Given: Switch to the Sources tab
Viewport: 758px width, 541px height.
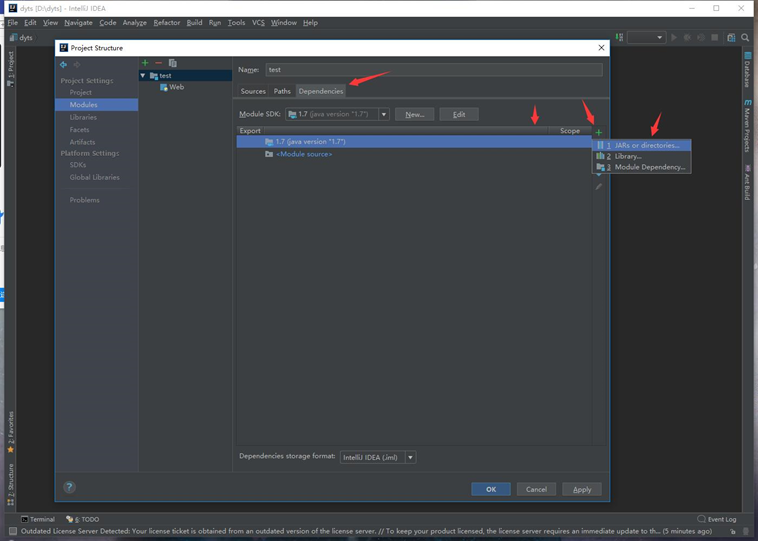Looking at the screenshot, I should tap(253, 91).
